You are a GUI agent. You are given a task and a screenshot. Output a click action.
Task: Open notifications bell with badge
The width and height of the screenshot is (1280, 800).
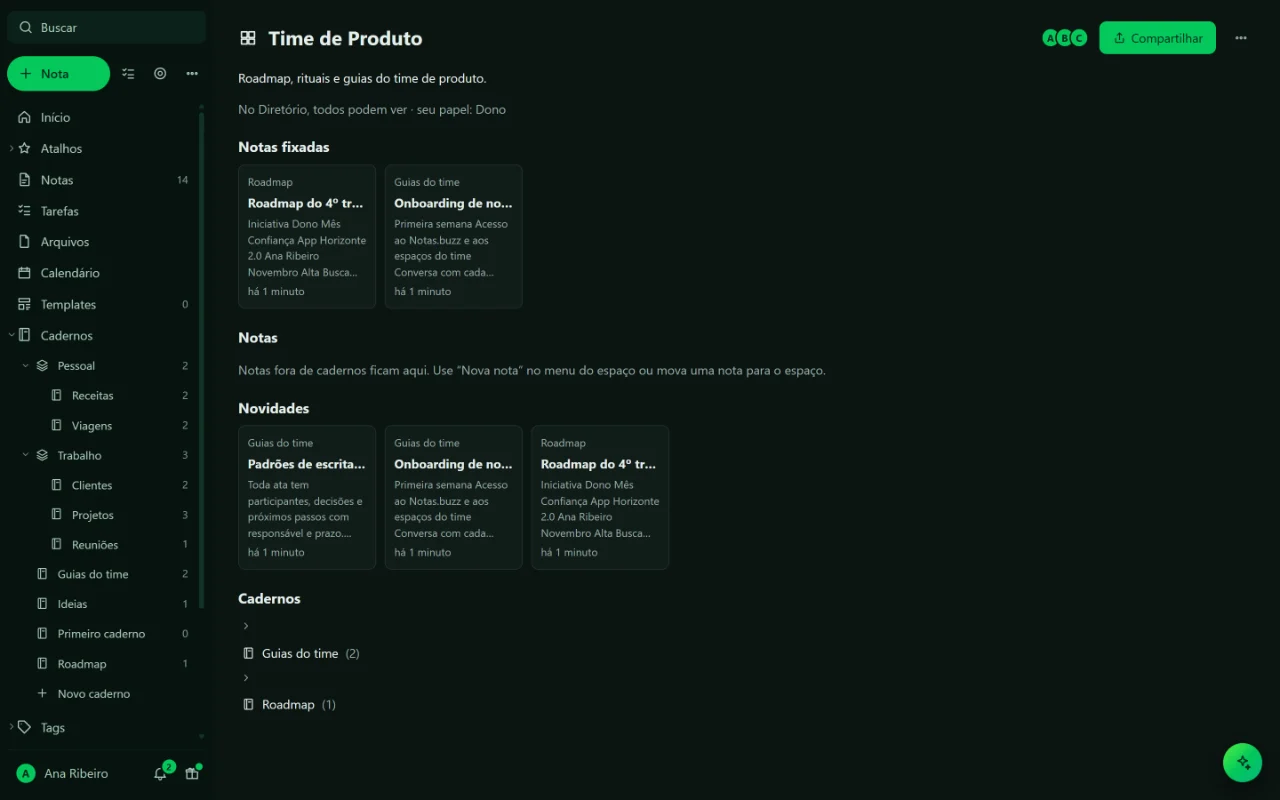160,774
